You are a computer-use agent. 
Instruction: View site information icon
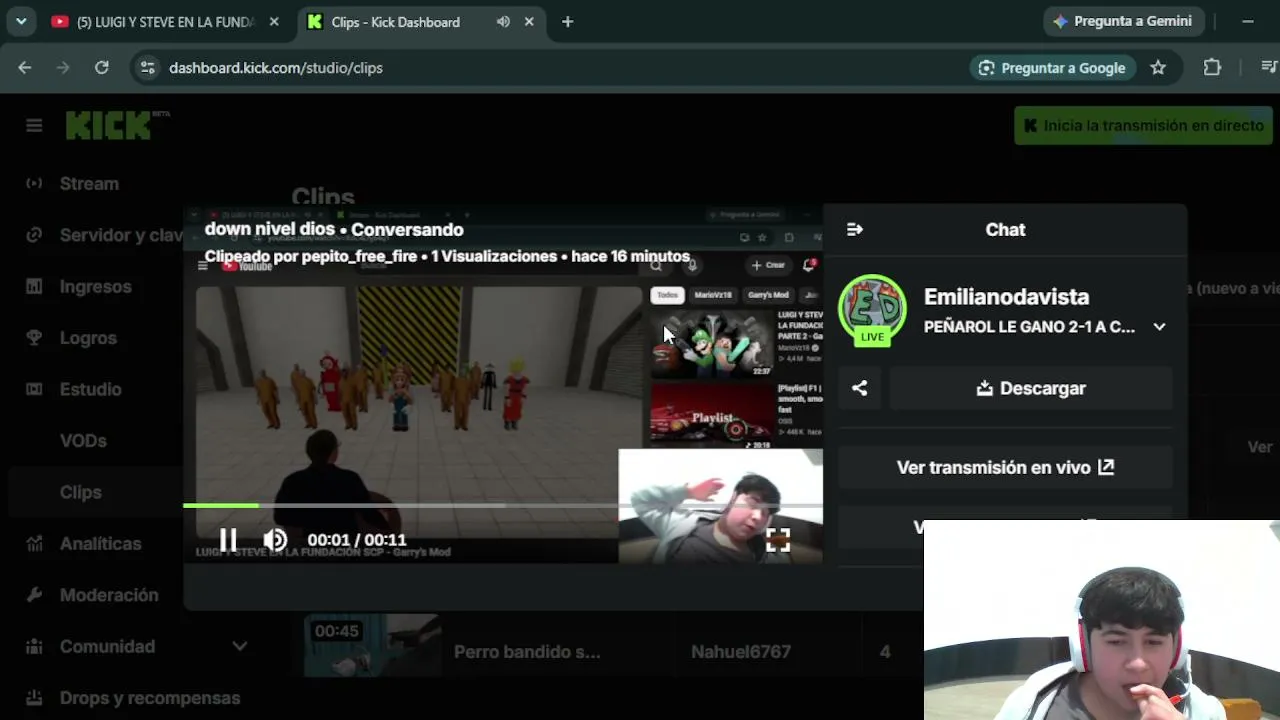pyautogui.click(x=147, y=68)
